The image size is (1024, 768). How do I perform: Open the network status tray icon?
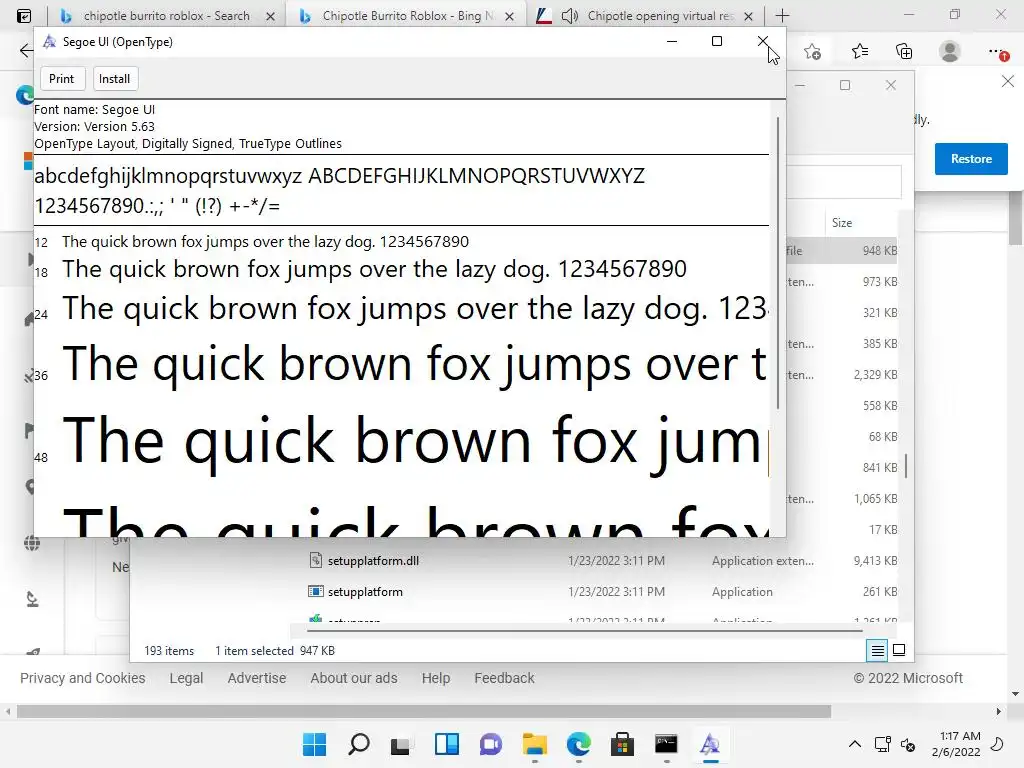click(x=882, y=744)
